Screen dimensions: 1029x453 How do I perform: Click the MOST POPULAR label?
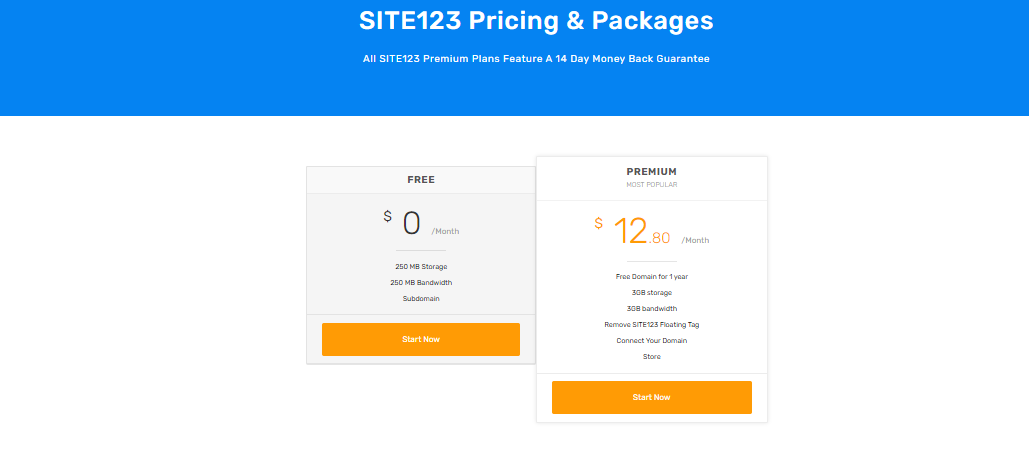point(651,185)
